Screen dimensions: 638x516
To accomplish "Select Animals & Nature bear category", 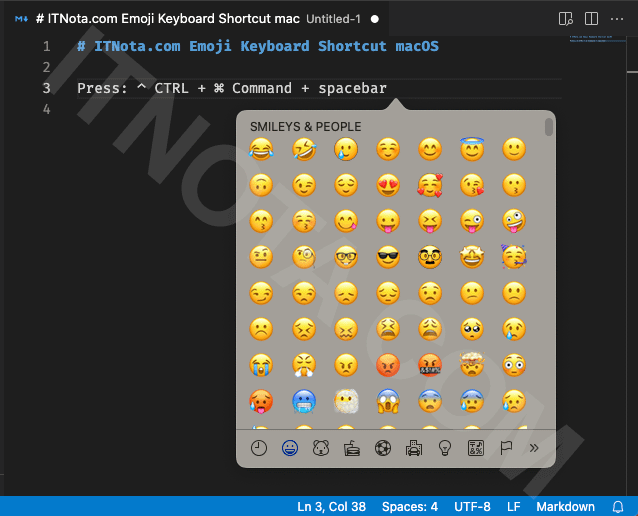I will tap(322, 448).
